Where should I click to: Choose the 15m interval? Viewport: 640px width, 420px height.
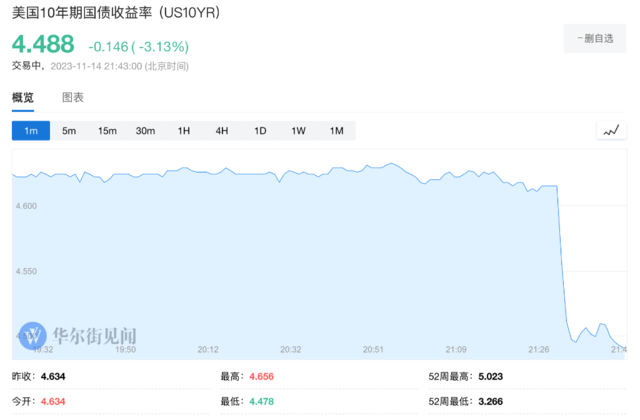tap(107, 131)
